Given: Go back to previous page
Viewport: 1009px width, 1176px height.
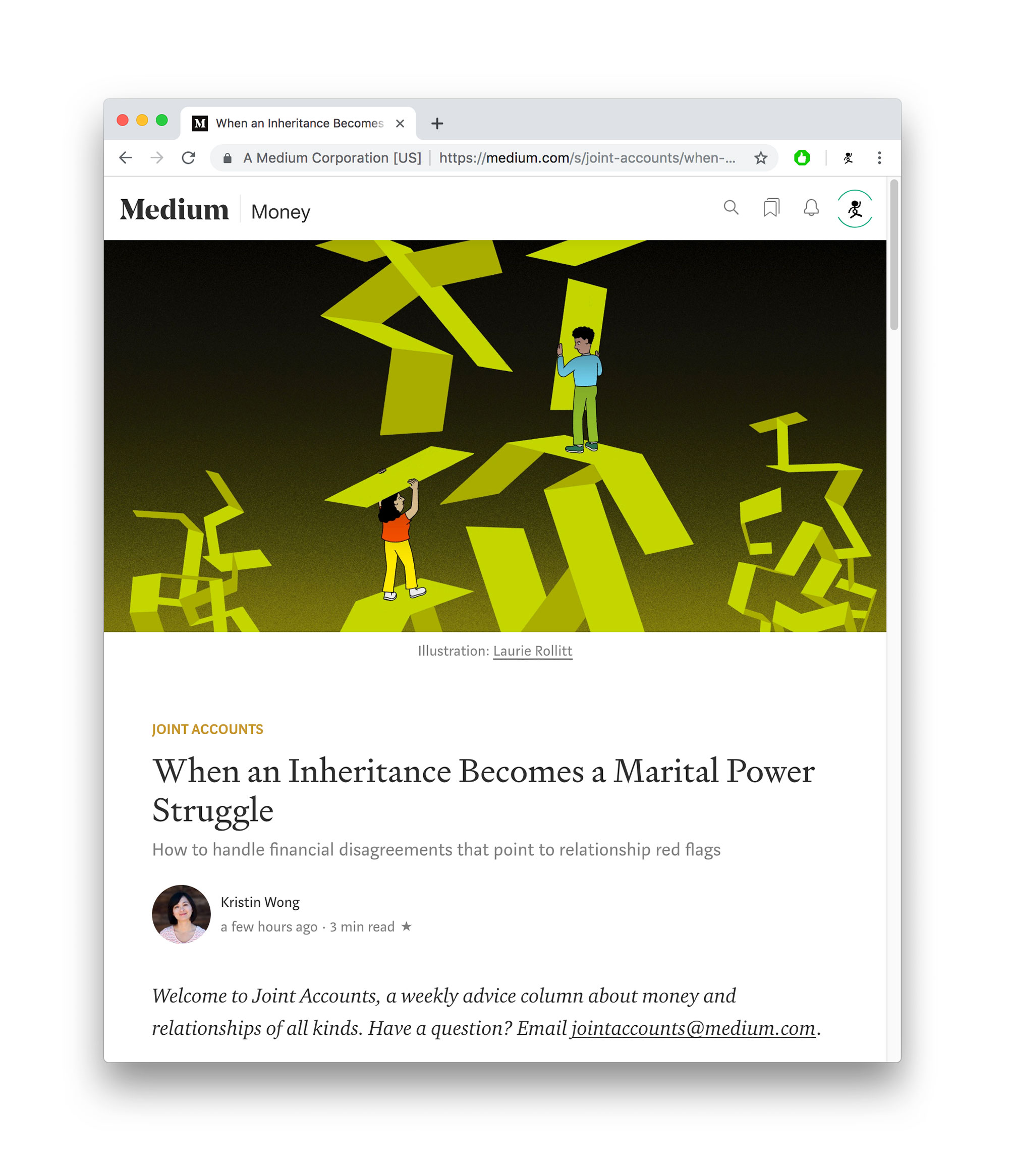Looking at the screenshot, I should pyautogui.click(x=126, y=158).
